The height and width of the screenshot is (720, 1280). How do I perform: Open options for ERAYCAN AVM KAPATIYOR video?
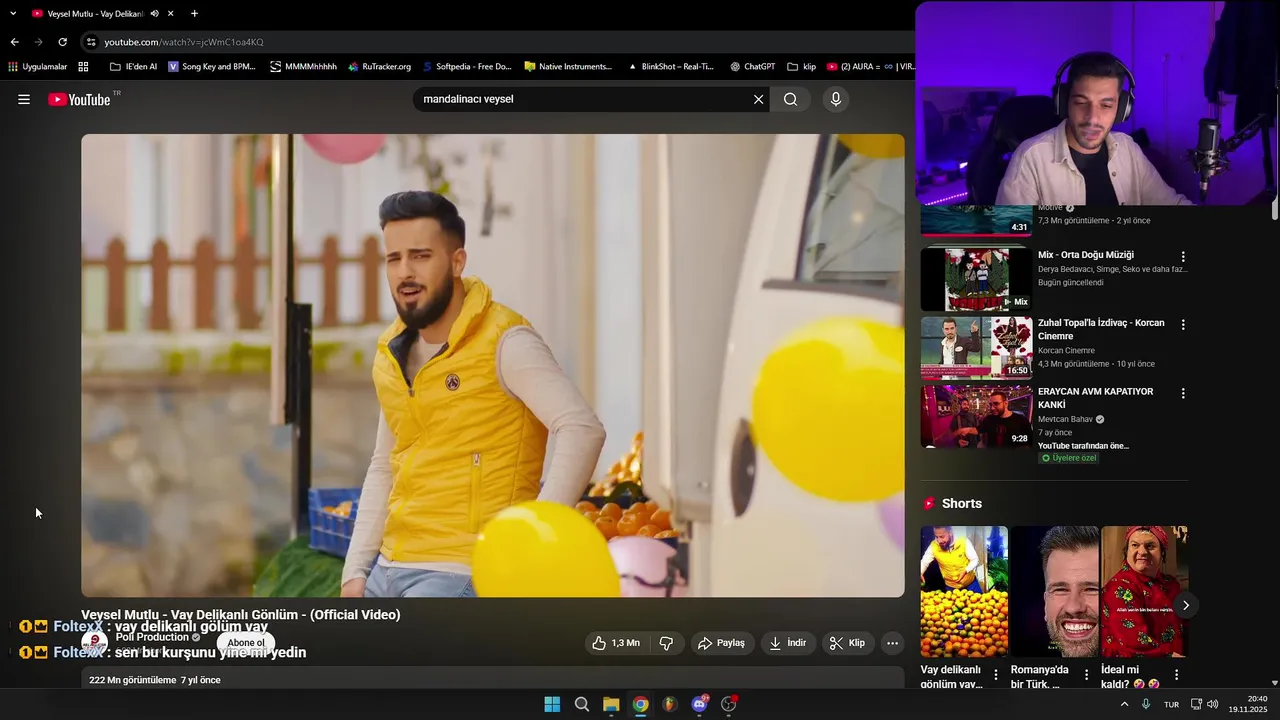[x=1183, y=394]
